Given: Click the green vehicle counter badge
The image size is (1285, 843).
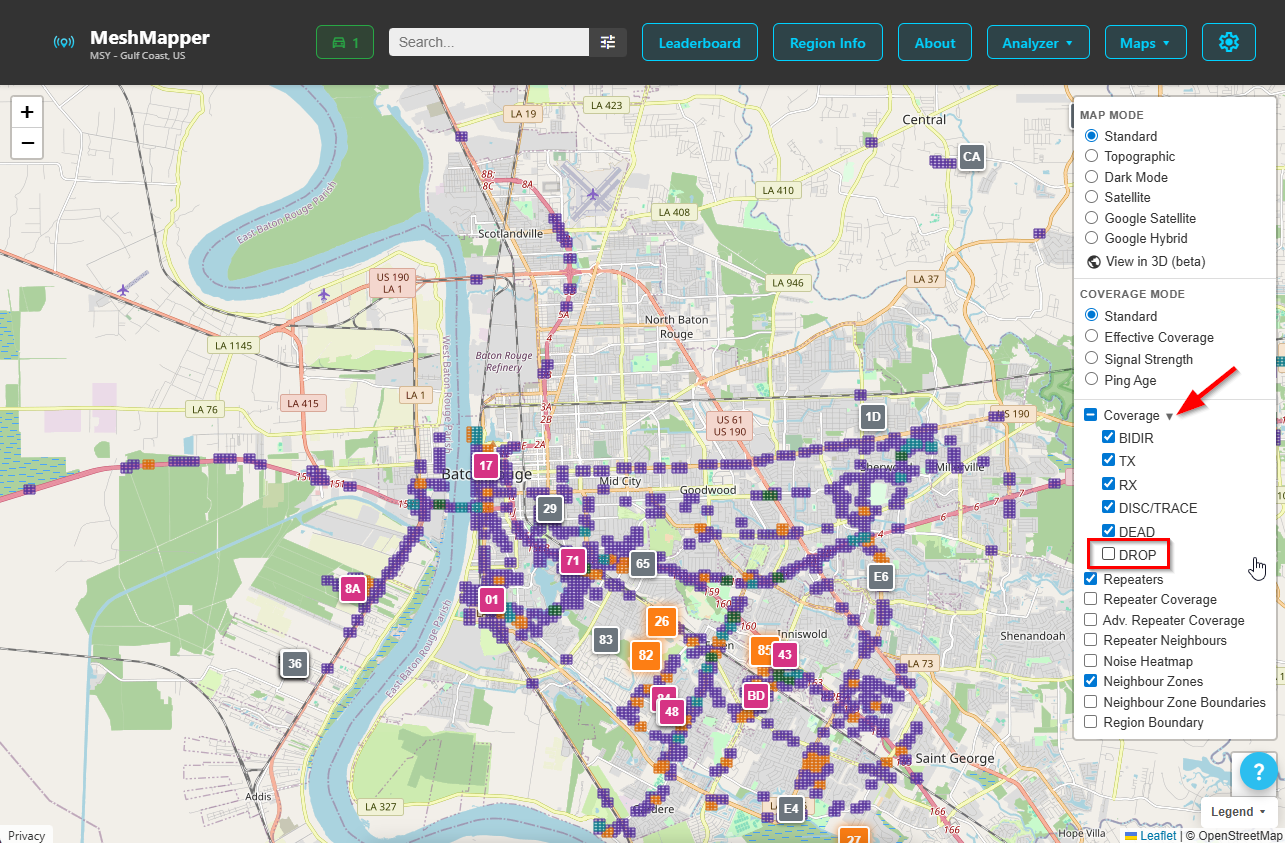Looking at the screenshot, I should click(344, 42).
